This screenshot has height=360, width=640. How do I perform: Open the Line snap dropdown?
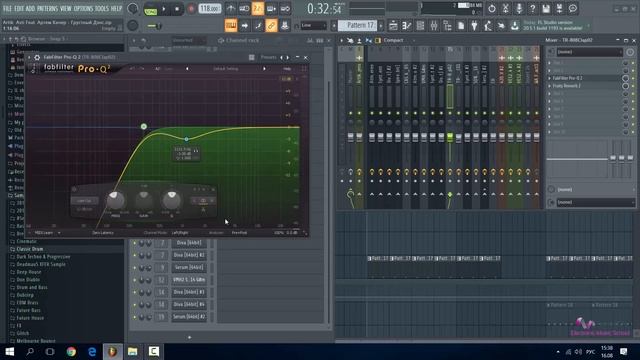click(x=313, y=26)
